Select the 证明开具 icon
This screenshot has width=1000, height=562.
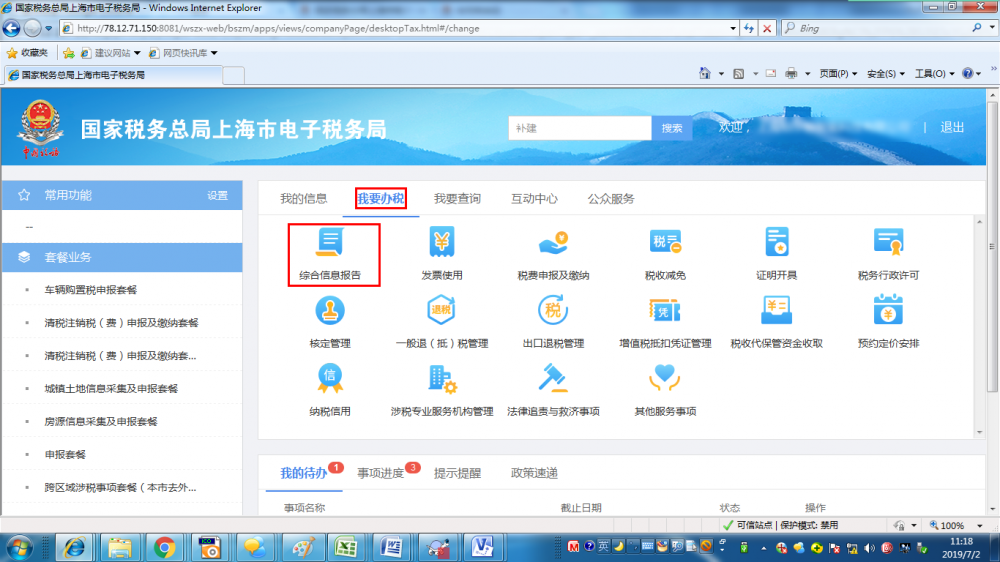coord(777,243)
